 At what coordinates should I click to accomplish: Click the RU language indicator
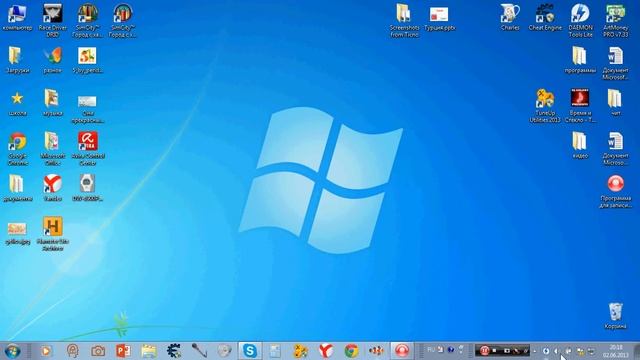pyautogui.click(x=431, y=350)
